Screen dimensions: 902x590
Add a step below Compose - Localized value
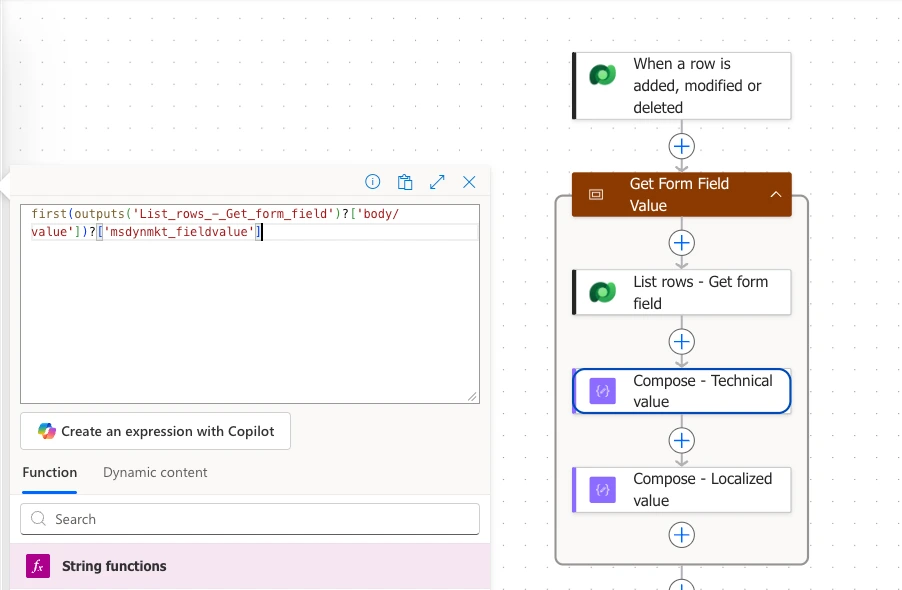coord(682,535)
